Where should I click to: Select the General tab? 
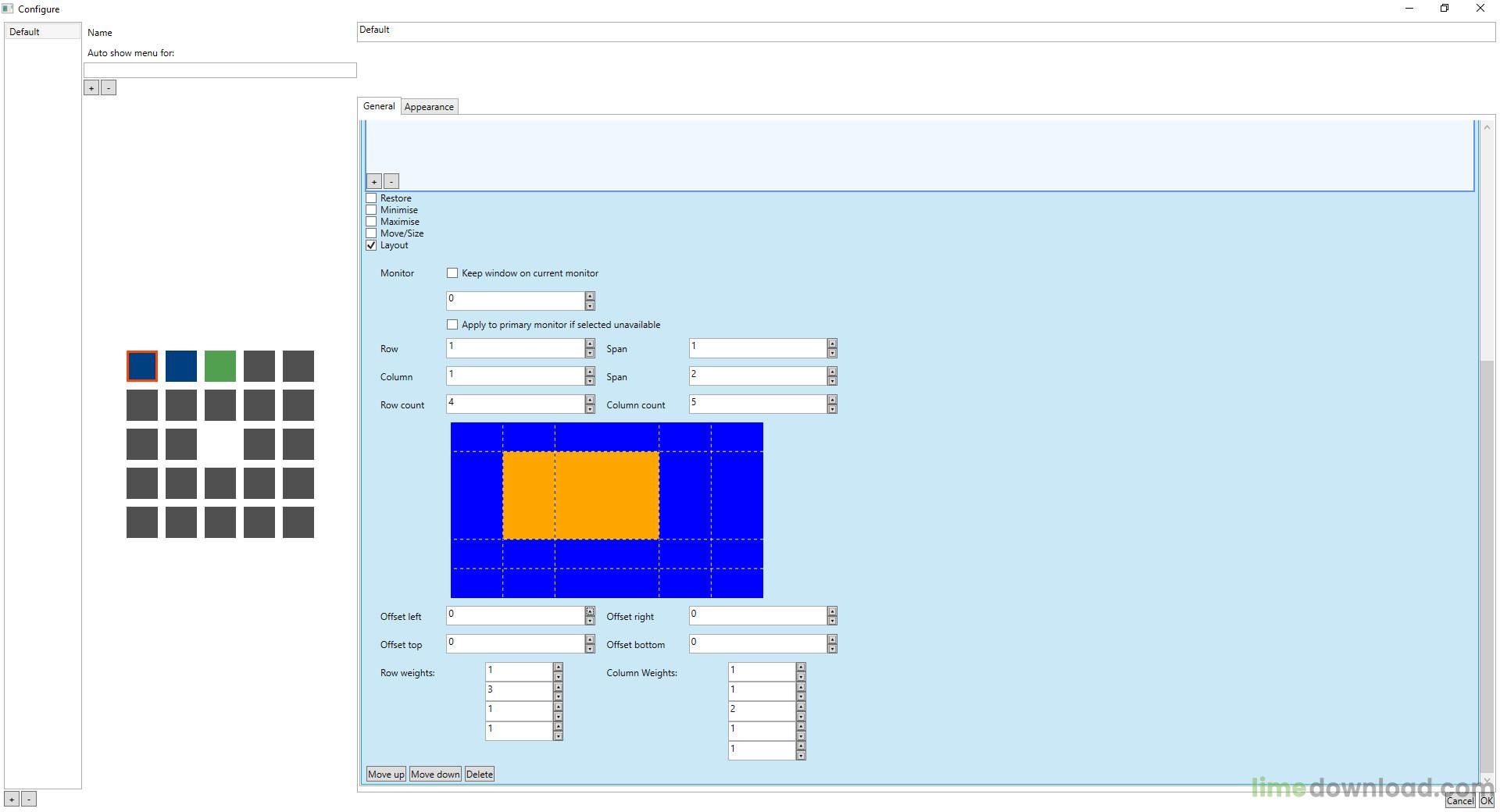tap(379, 106)
